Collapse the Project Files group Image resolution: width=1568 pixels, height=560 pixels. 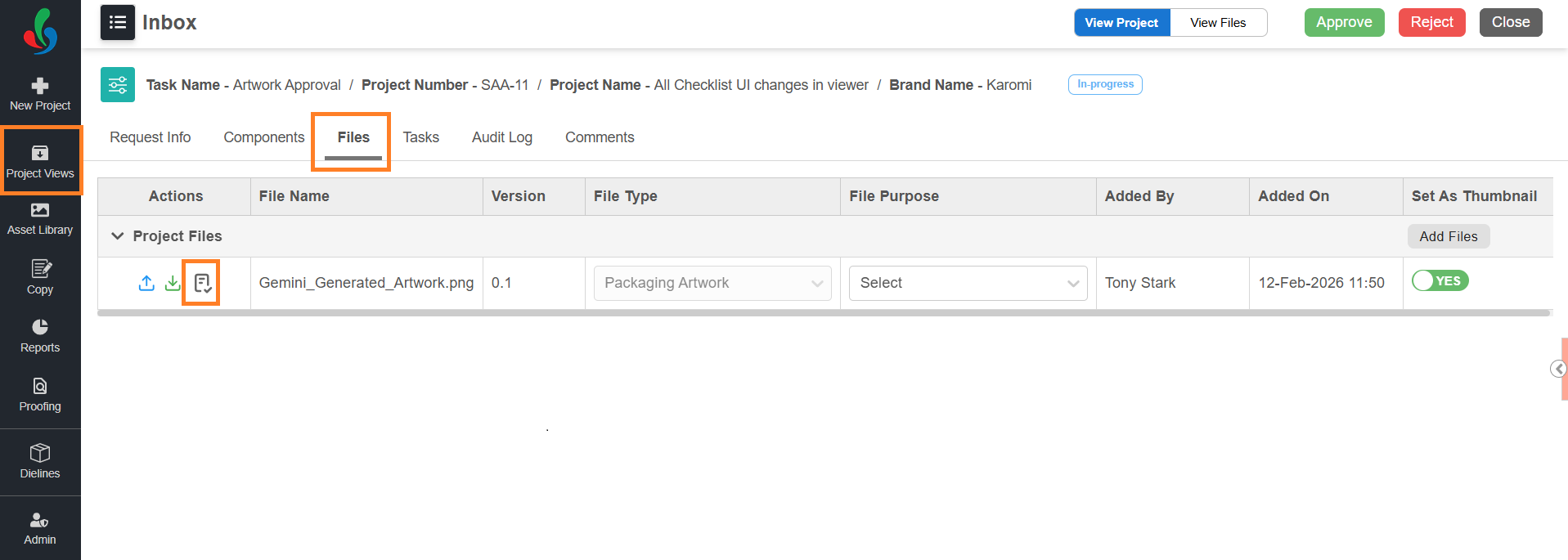[118, 236]
